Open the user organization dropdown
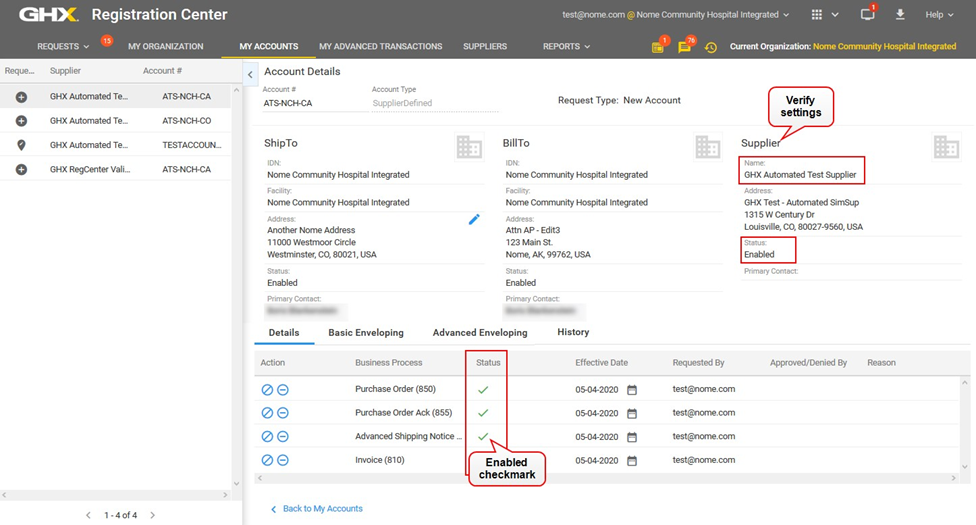The image size is (976, 525). click(676, 15)
